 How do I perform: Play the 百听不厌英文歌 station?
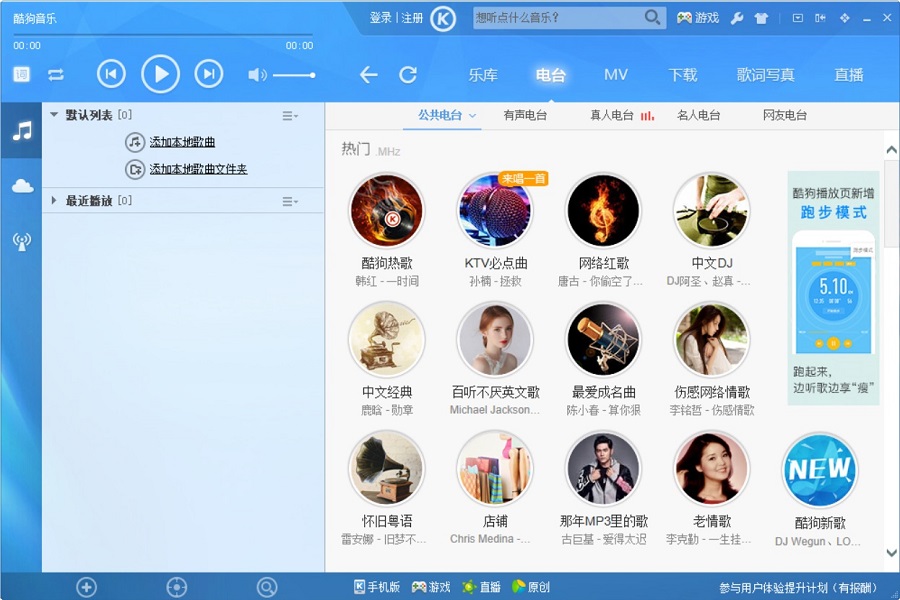495,340
